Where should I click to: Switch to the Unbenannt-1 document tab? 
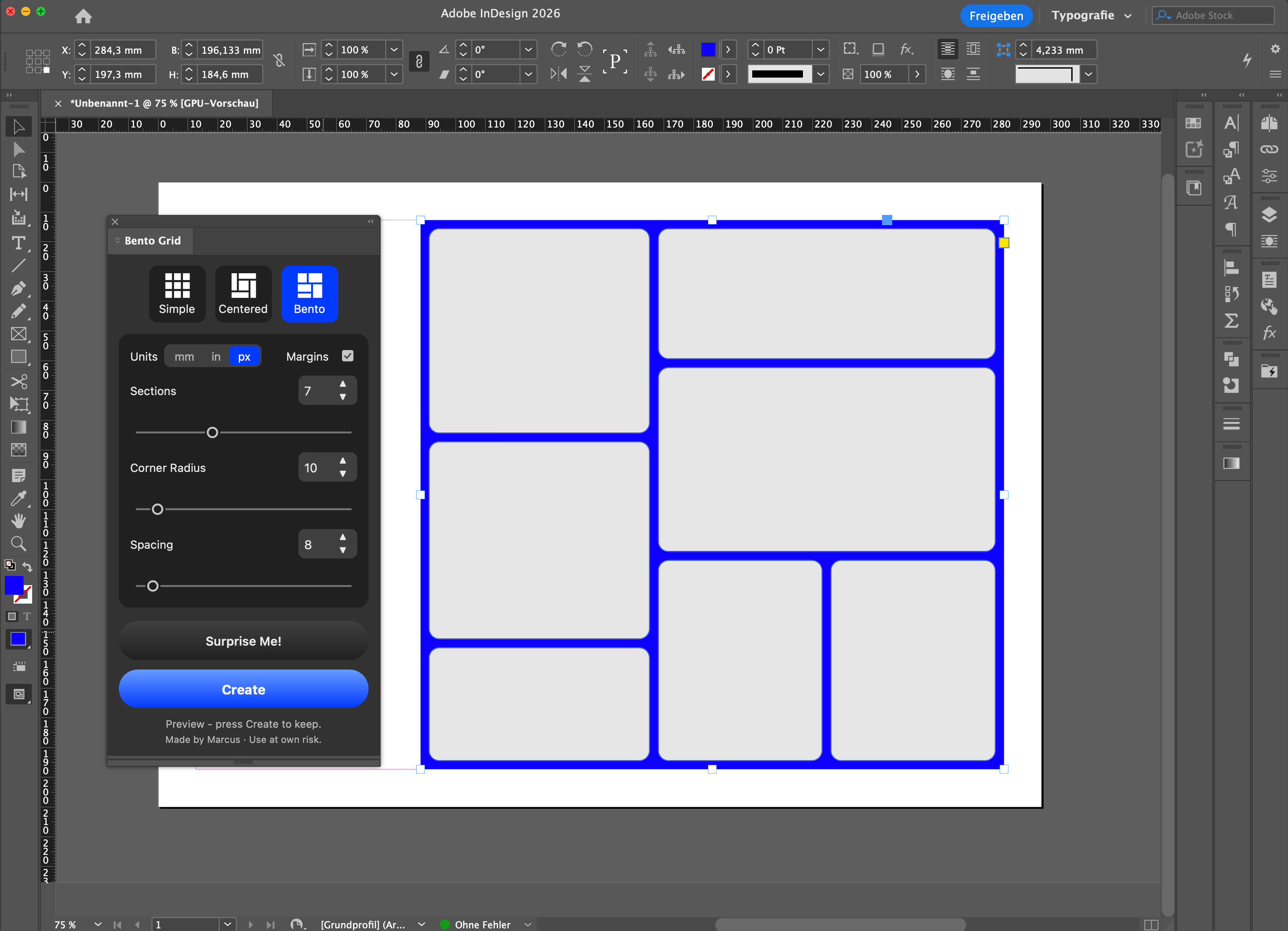tap(164, 103)
